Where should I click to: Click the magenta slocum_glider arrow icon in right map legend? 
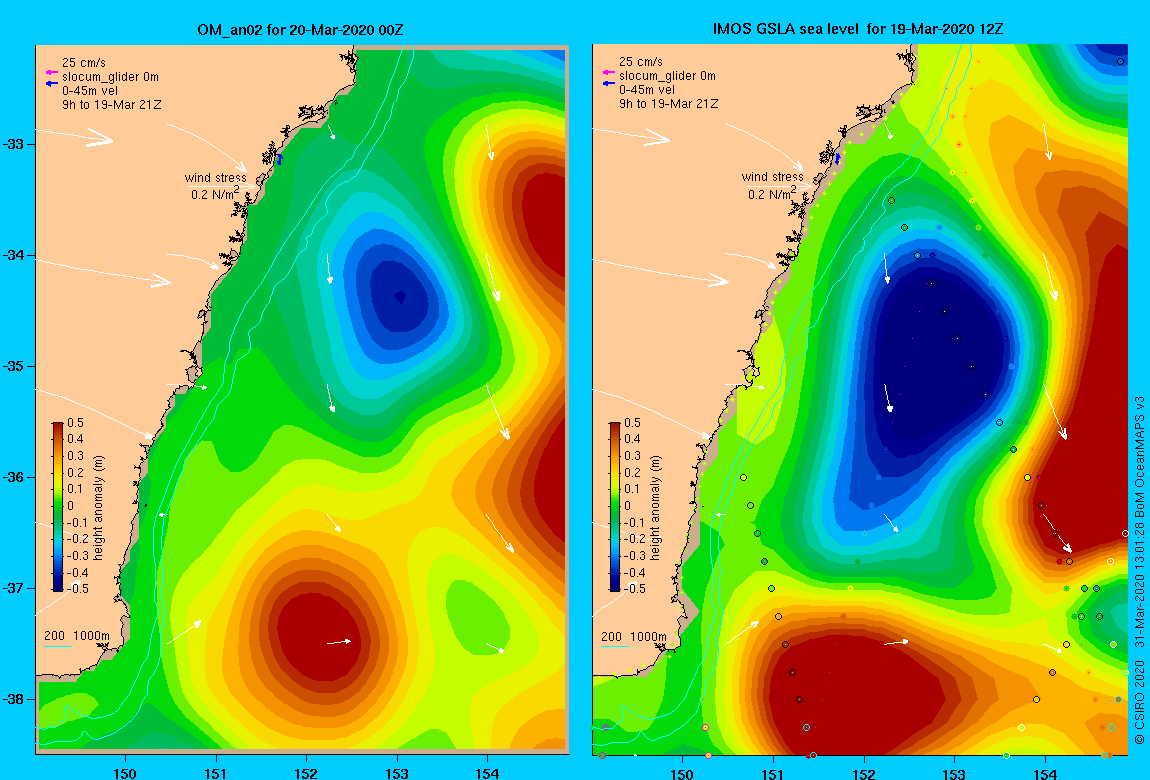tap(608, 72)
